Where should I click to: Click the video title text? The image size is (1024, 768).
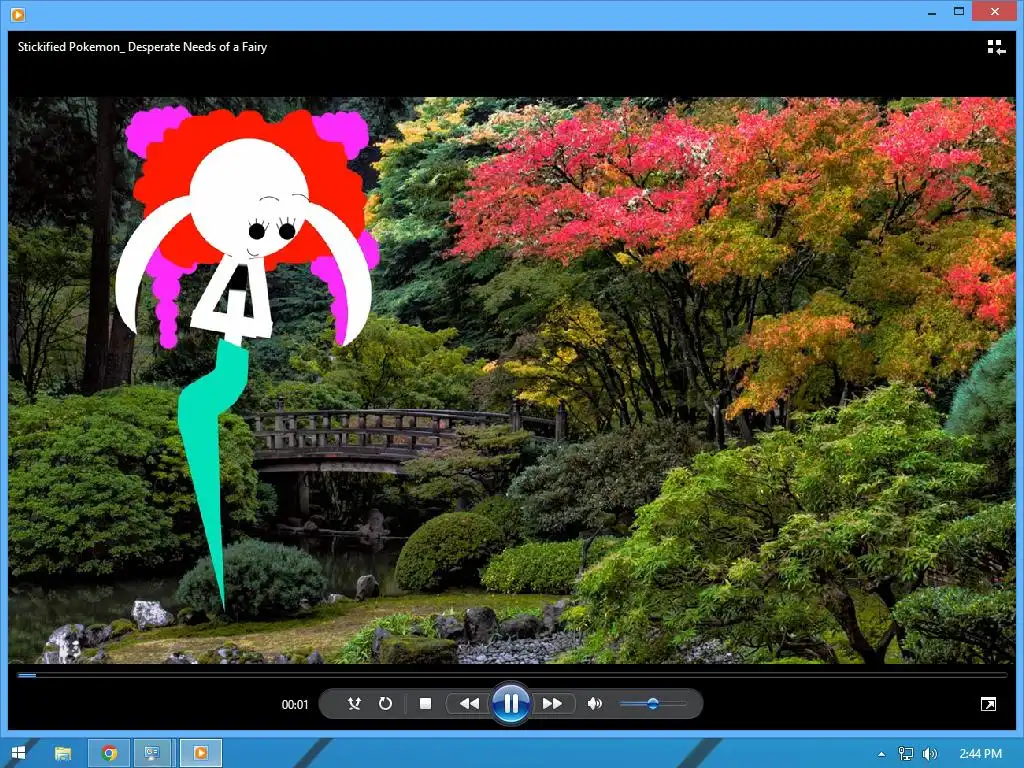[142, 47]
